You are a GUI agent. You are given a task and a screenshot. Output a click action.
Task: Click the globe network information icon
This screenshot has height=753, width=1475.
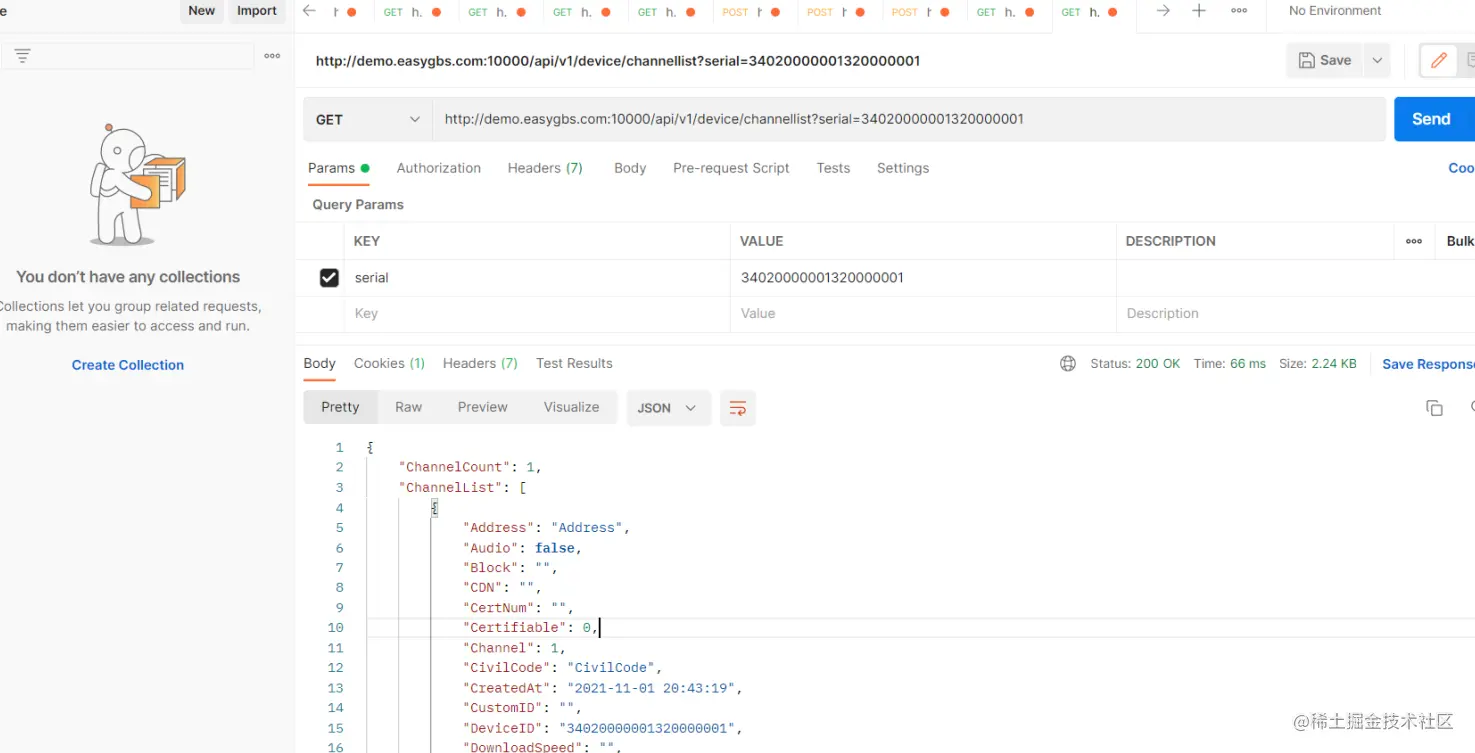click(1068, 364)
